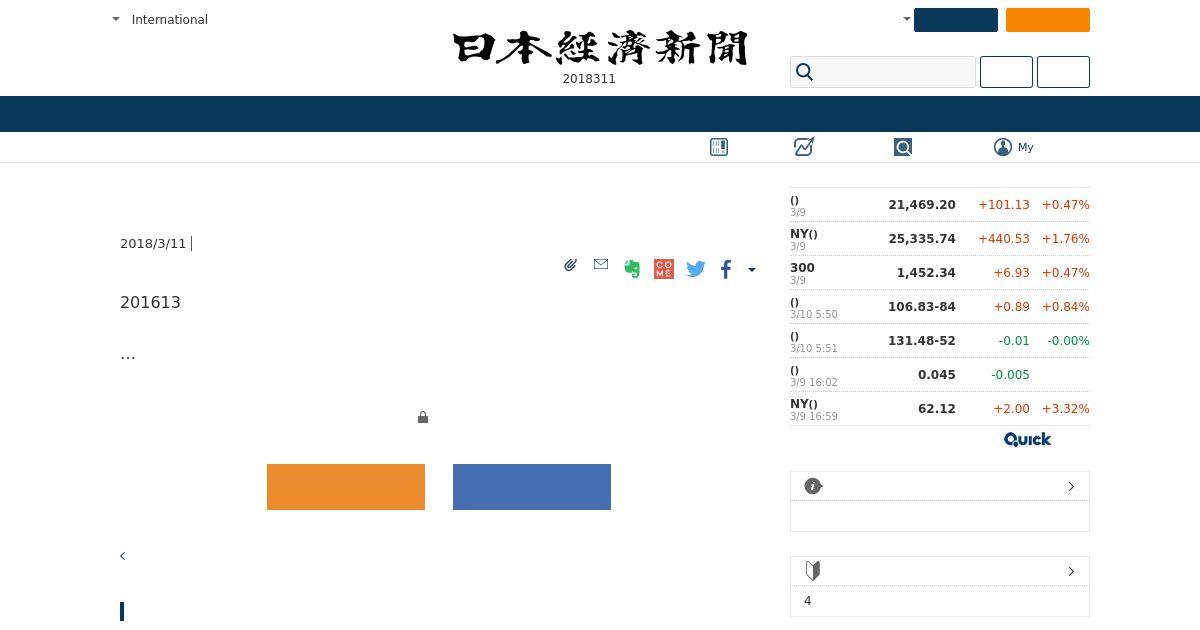Click the euro rate 131.48-52
Viewport: 1200px width, 630px height.
922,341
